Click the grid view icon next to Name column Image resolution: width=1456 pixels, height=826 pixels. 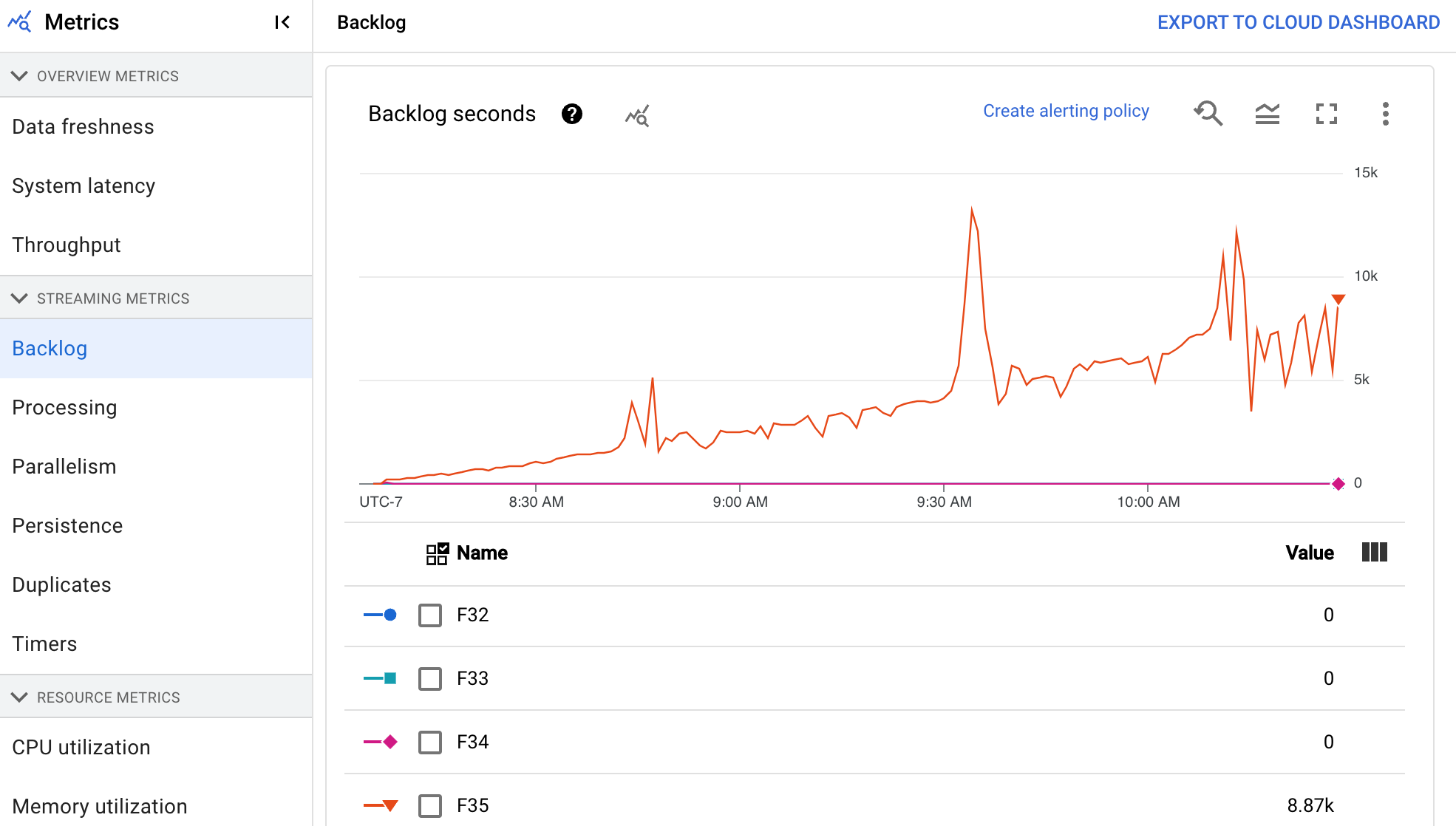[x=435, y=552]
